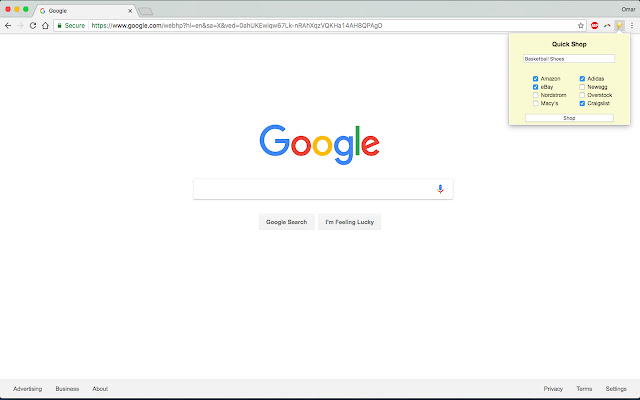Screen dimensions: 640x400
Task: Open the Settings footer link
Action: pyautogui.click(x=616, y=389)
